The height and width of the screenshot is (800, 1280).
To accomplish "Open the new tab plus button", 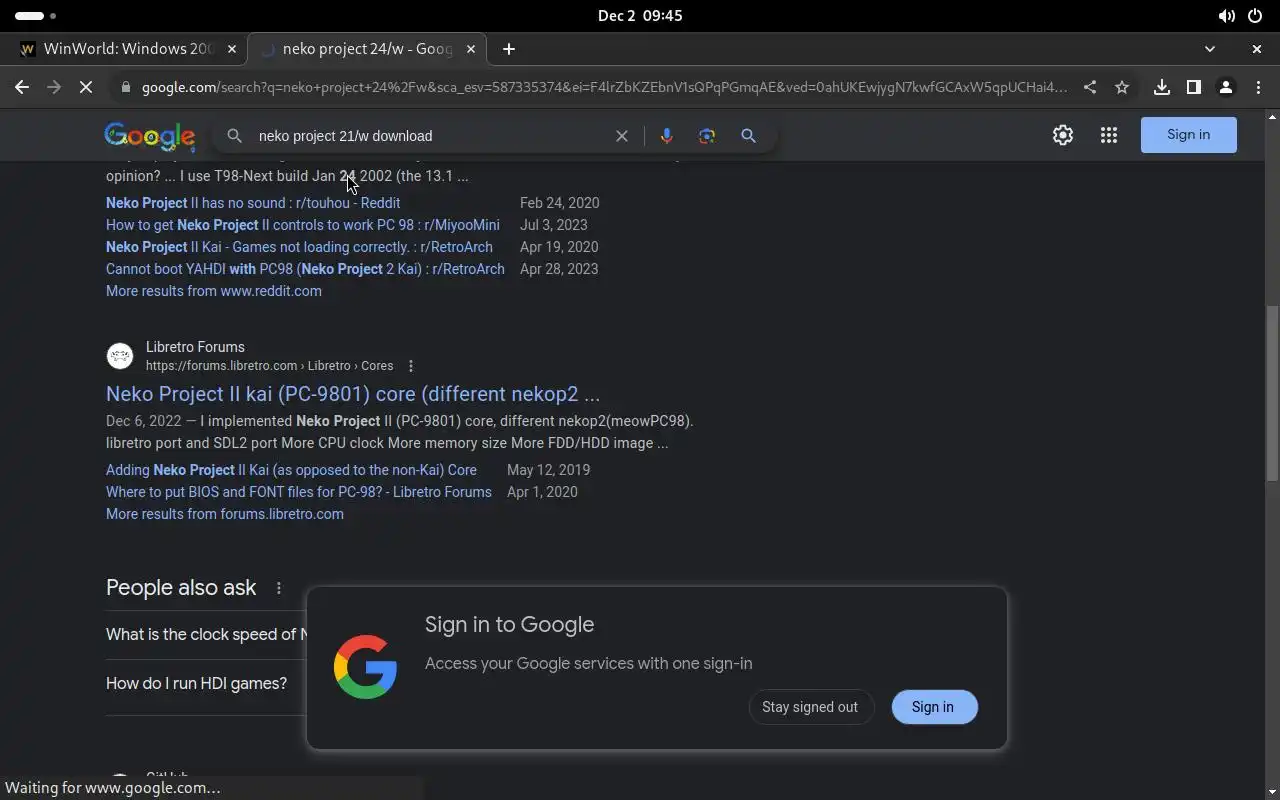I will tap(509, 49).
